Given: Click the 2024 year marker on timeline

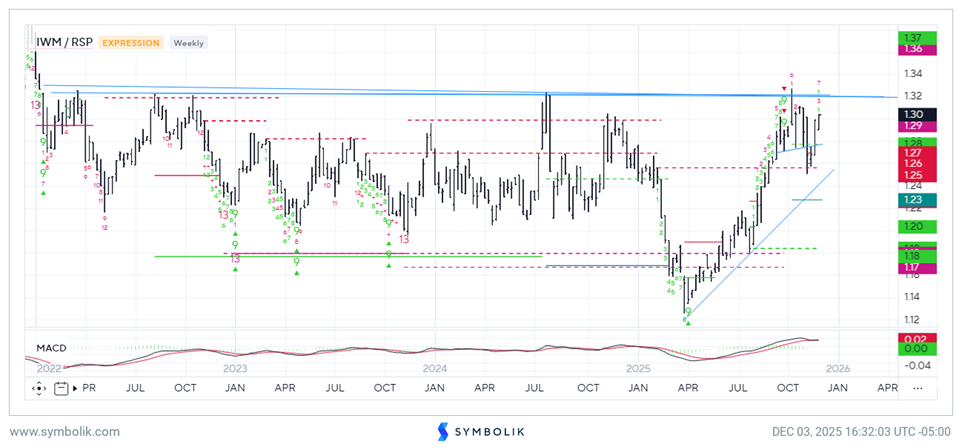Looking at the screenshot, I should (434, 369).
